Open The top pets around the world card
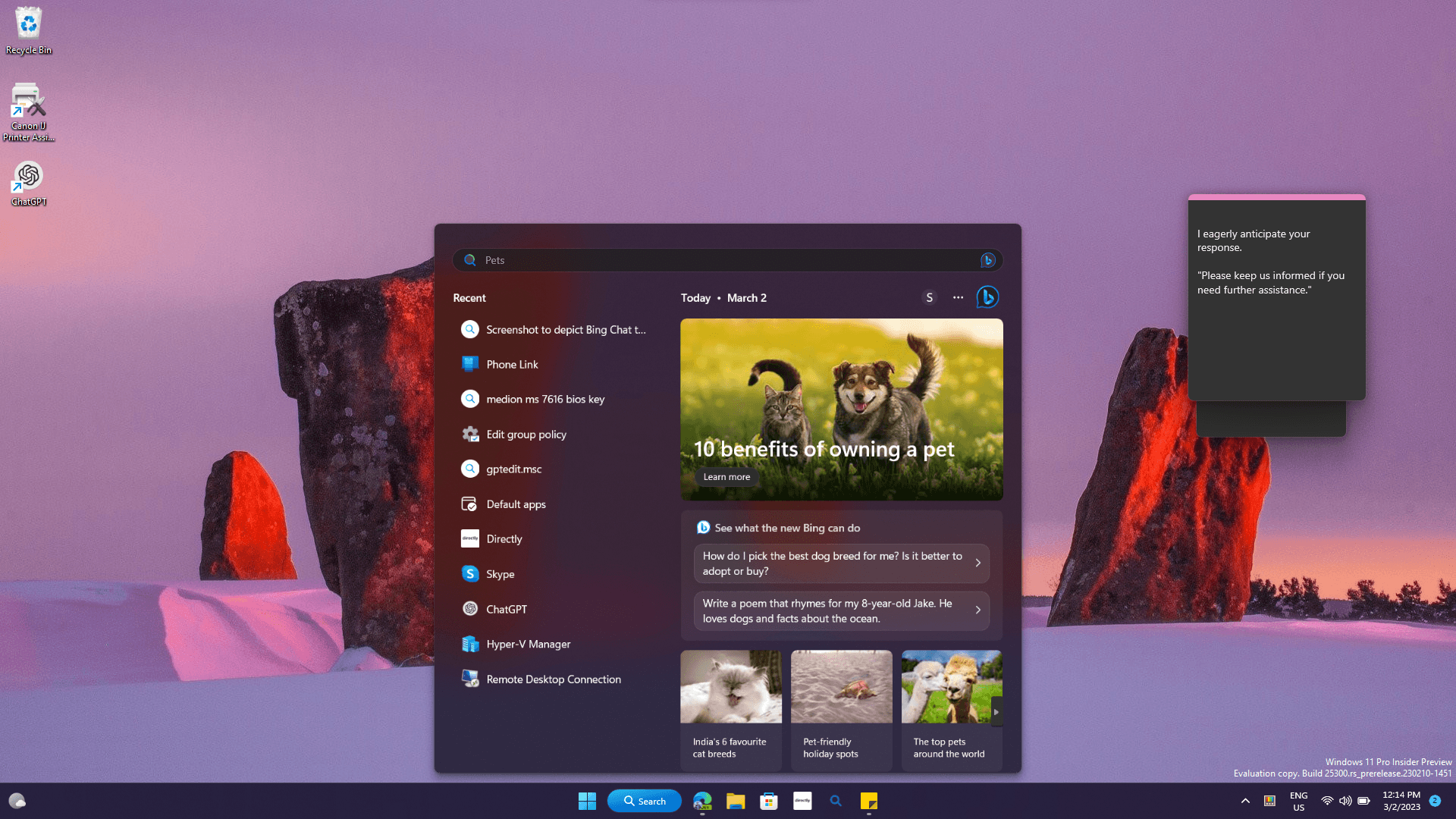This screenshot has height=819, width=1456. (x=952, y=711)
